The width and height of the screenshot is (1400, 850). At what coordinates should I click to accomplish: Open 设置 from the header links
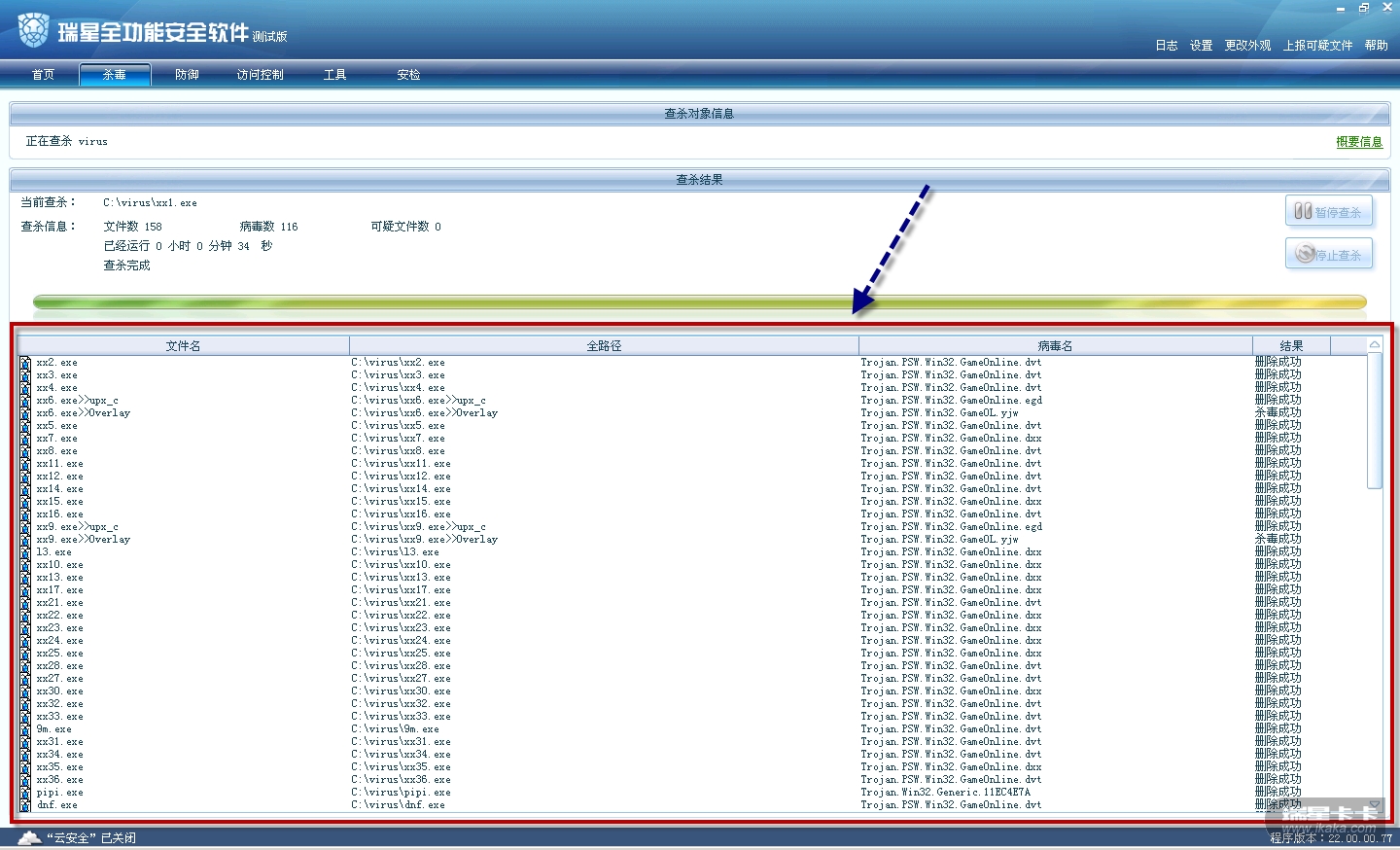click(x=1202, y=46)
